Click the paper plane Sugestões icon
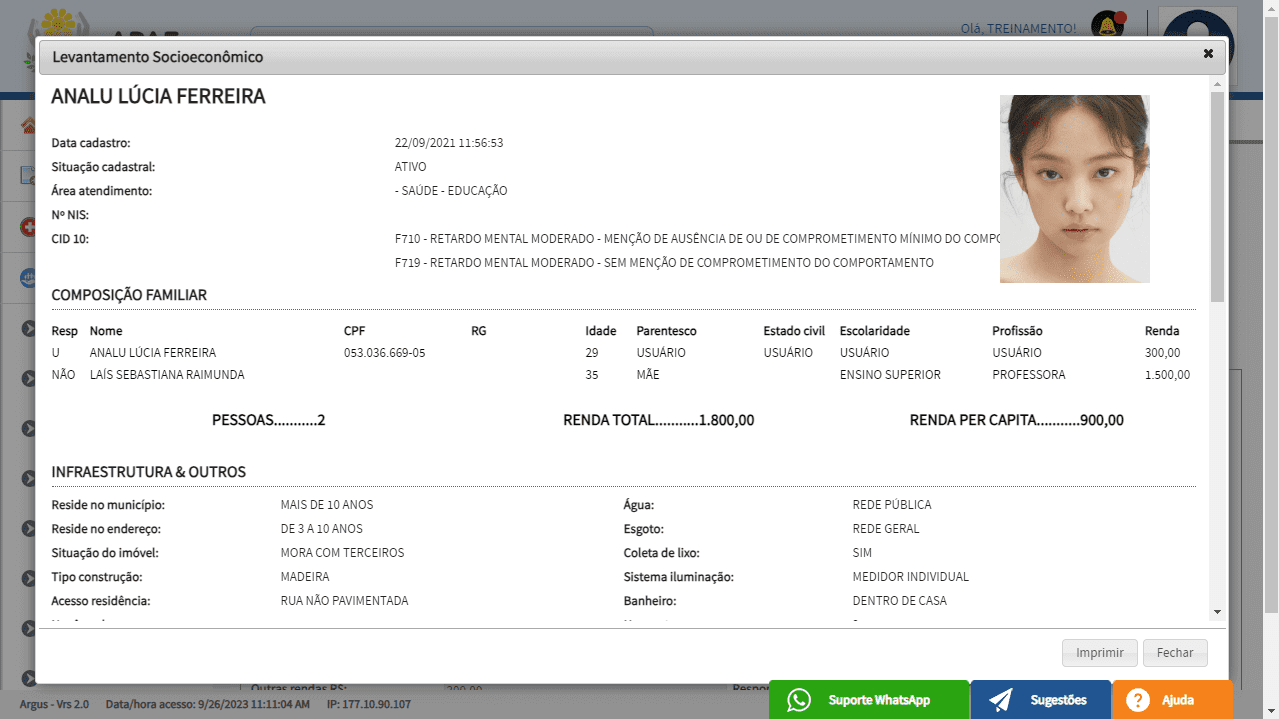This screenshot has height=719, width=1279. coord(1001,700)
